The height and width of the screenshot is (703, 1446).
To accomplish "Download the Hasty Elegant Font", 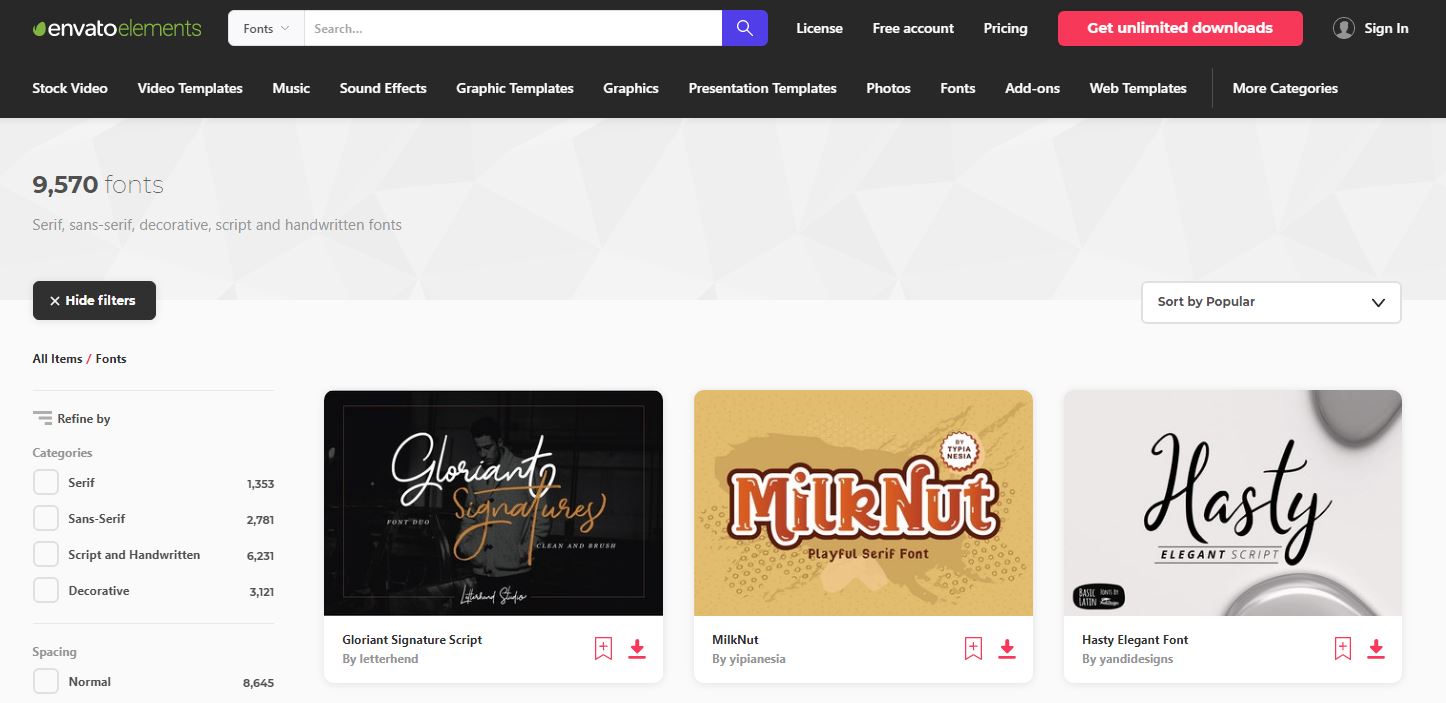I will click(x=1376, y=649).
